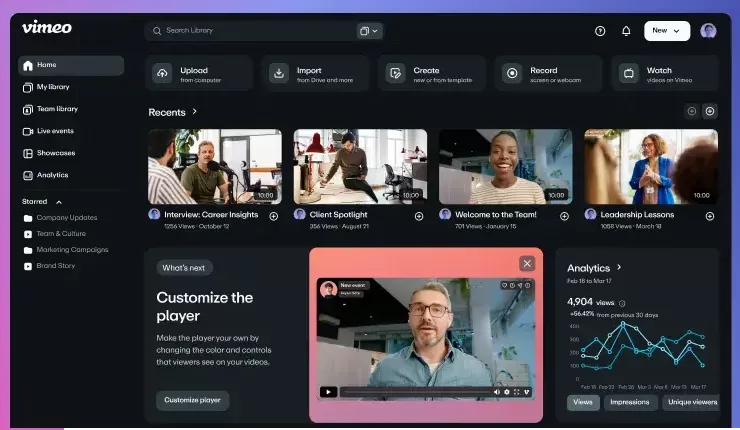Click the Create template icon
This screenshot has height=430, width=740.
[395, 73]
